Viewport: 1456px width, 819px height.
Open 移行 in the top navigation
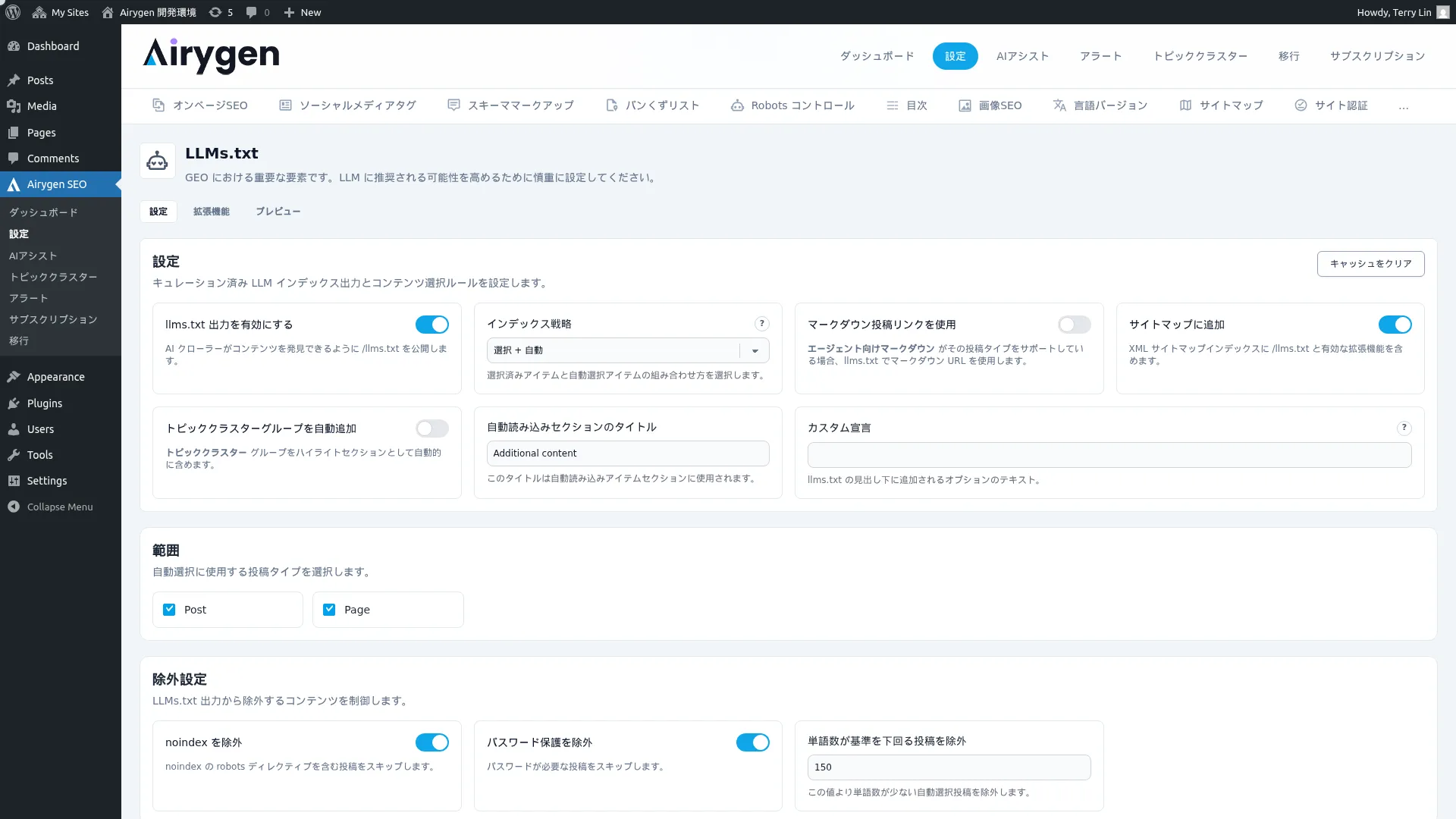[1288, 56]
